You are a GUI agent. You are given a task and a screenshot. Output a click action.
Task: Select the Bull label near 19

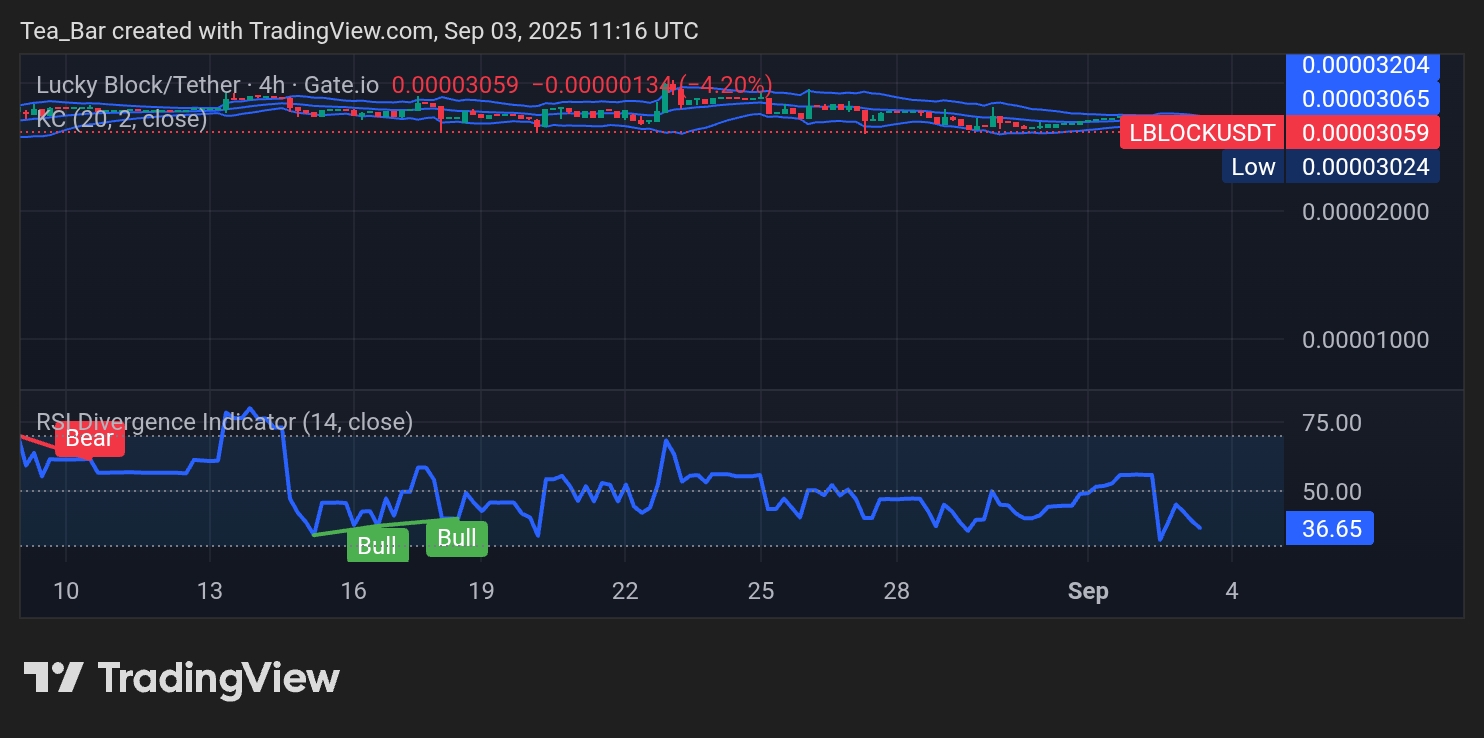[x=457, y=538]
